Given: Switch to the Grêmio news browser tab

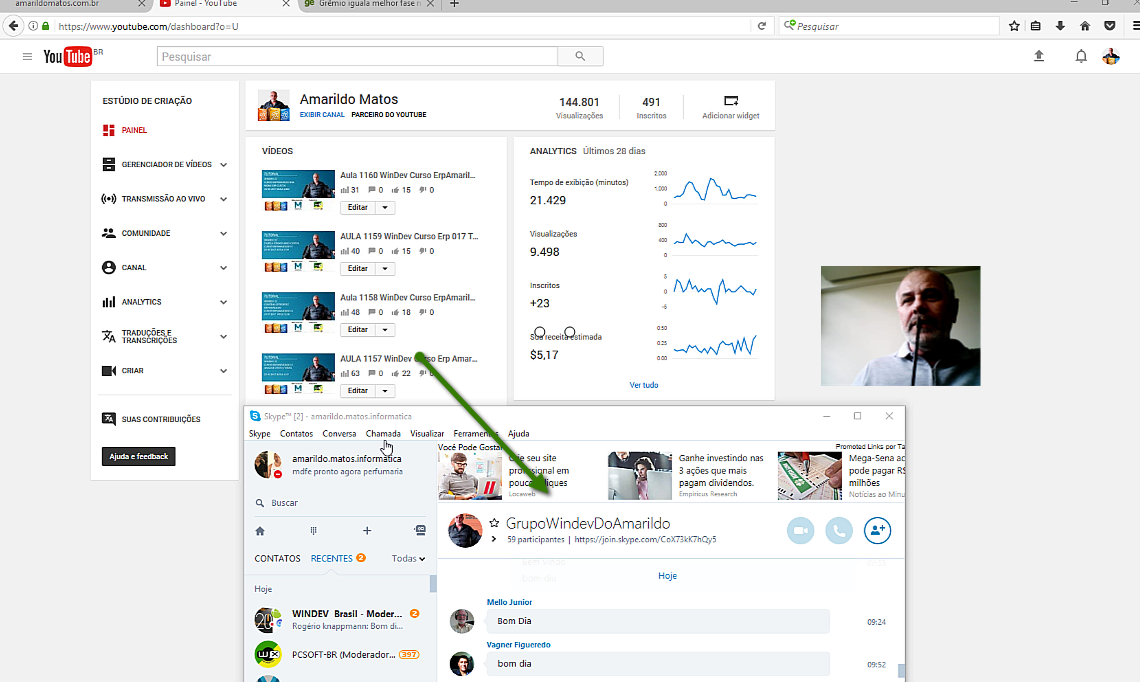Looking at the screenshot, I should point(369,4).
